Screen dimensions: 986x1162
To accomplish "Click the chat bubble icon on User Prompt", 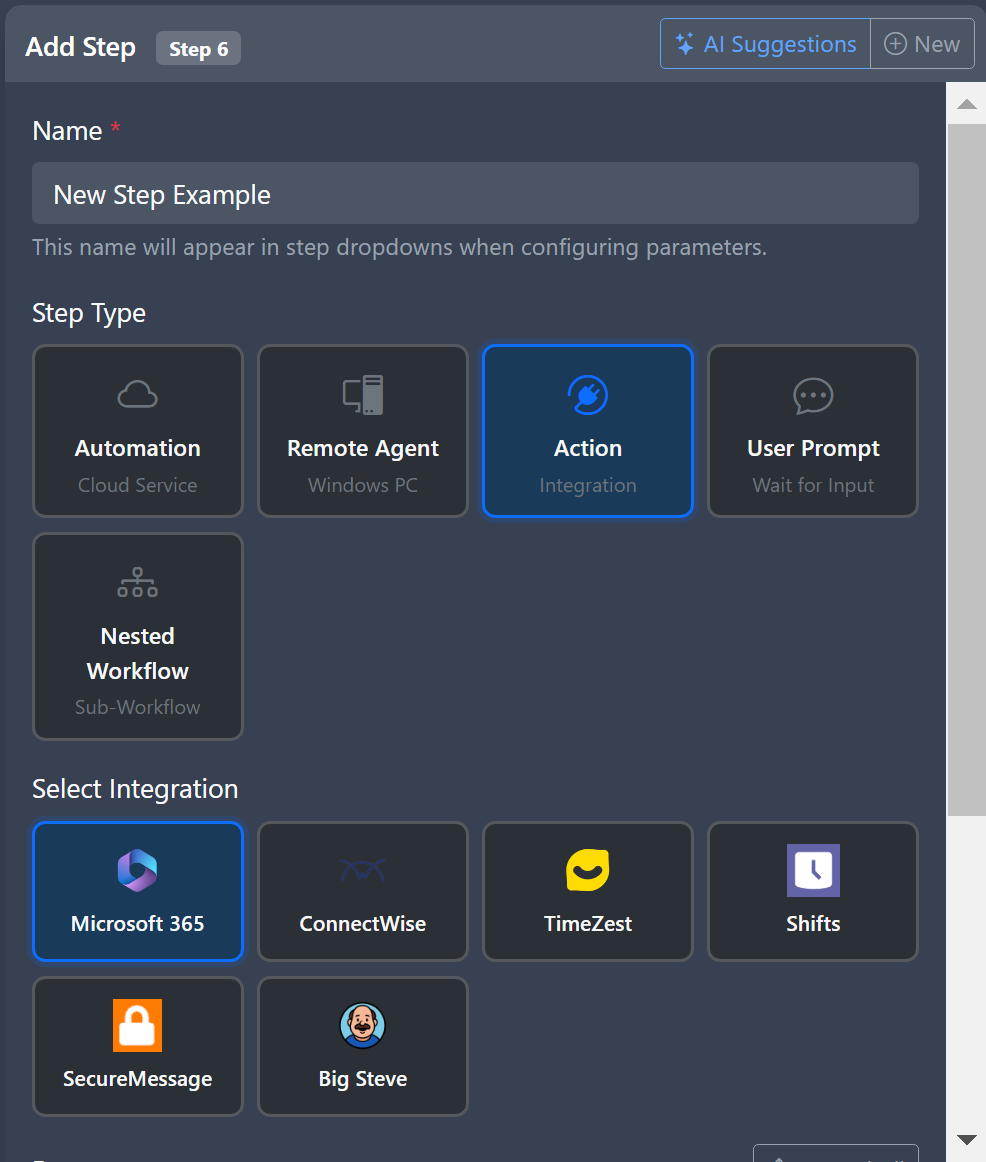I will (x=813, y=396).
